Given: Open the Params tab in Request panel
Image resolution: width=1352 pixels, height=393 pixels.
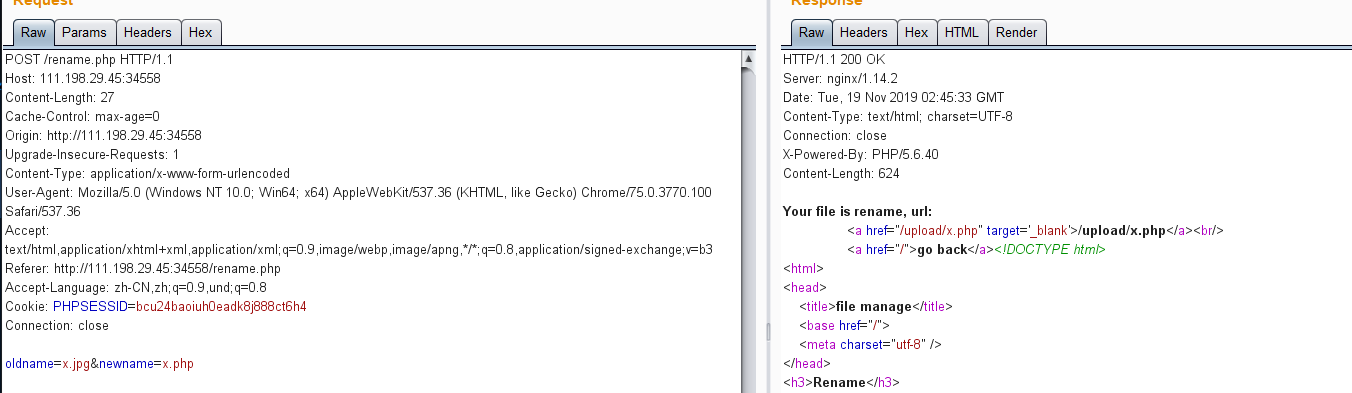Looking at the screenshot, I should pos(84,32).
